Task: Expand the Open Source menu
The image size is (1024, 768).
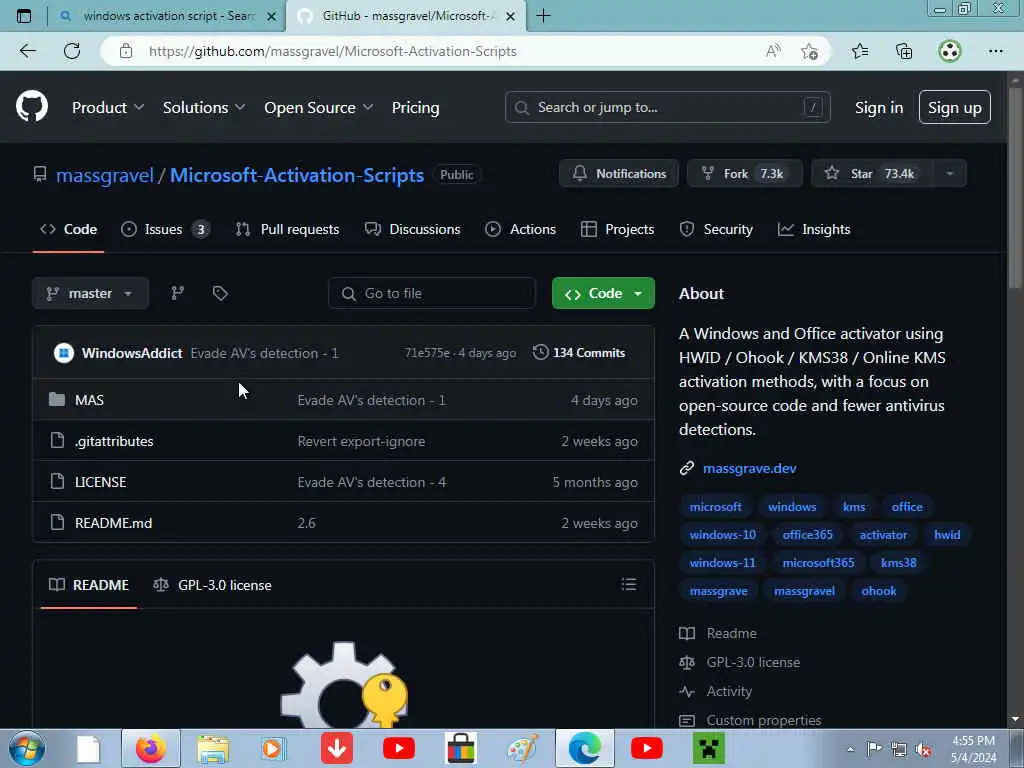Action: coord(319,107)
